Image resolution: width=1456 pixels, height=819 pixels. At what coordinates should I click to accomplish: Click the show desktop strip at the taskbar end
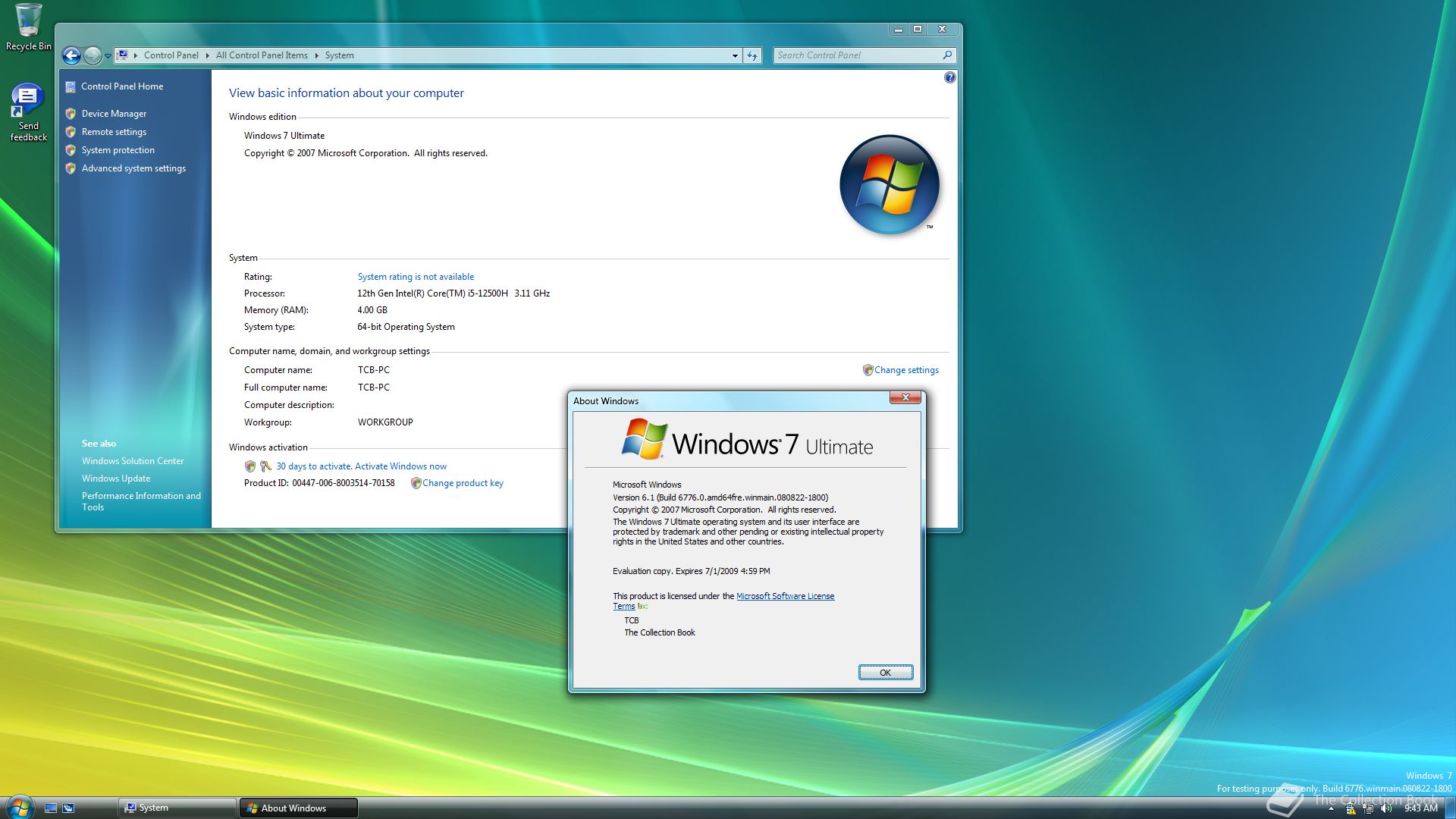click(1449, 808)
